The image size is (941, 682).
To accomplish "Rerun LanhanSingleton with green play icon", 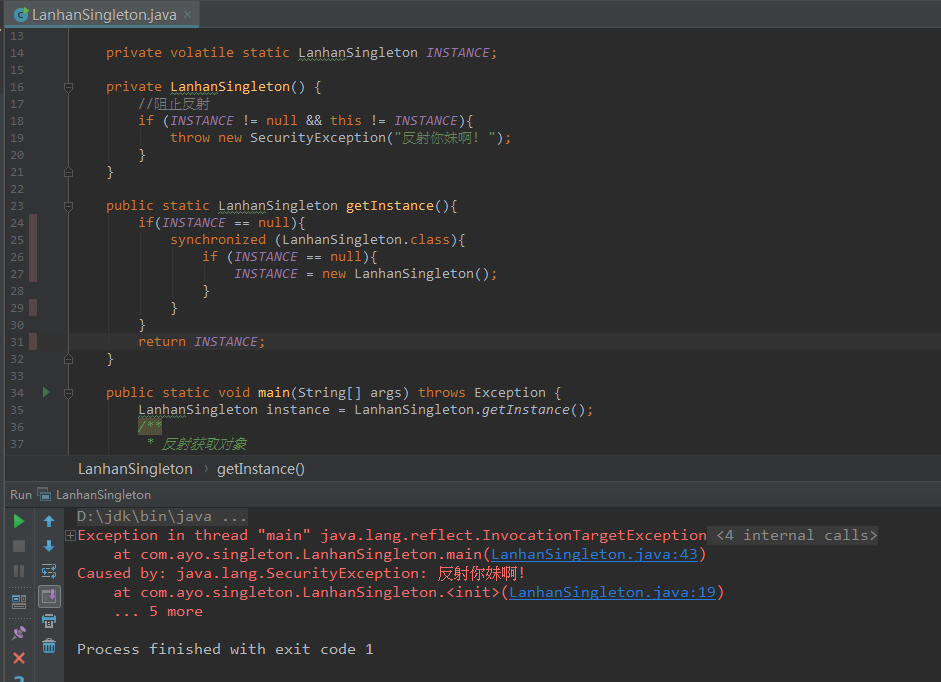I will (19, 521).
